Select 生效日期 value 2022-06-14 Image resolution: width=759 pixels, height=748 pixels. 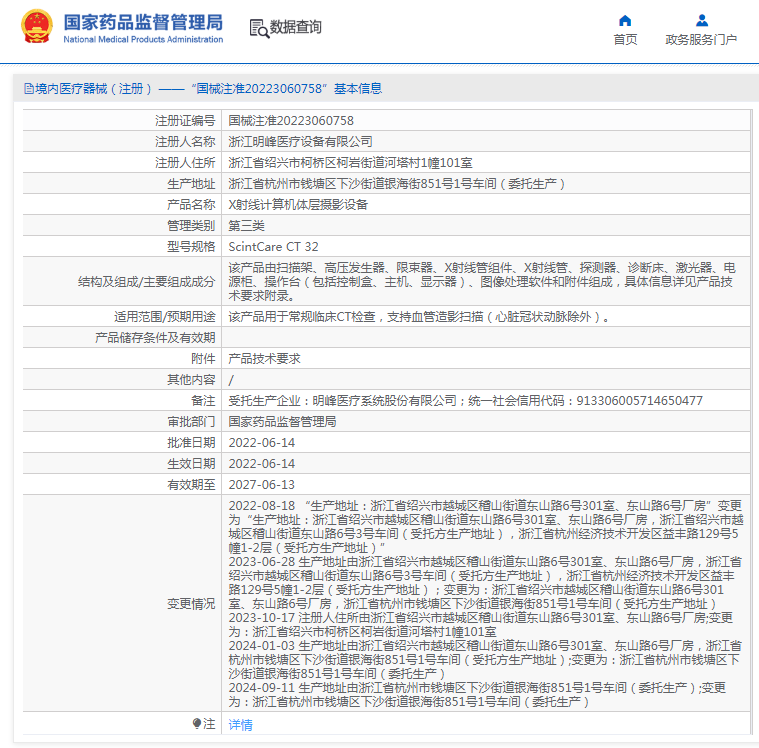261,463
